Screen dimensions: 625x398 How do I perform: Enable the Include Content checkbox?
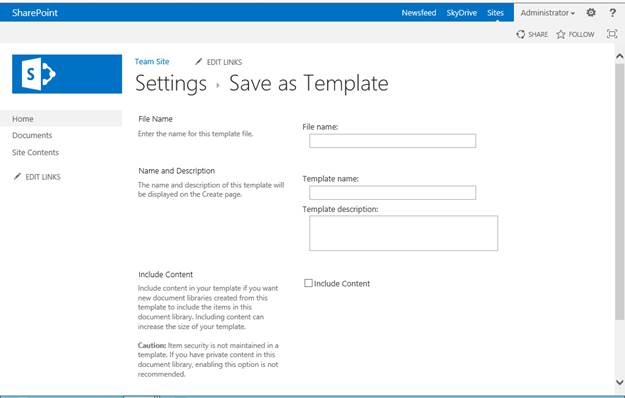coord(308,283)
